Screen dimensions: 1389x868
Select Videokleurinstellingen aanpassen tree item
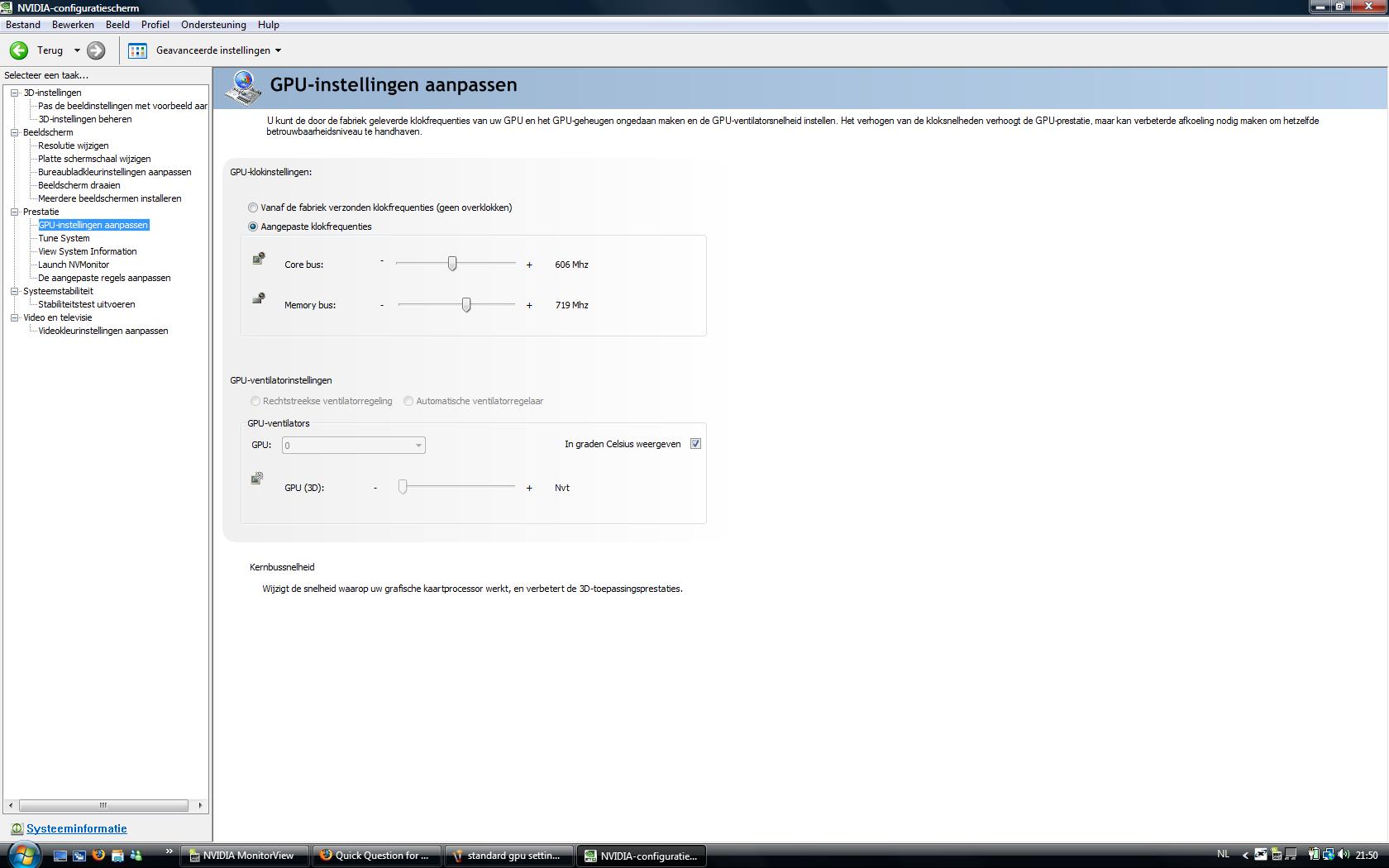pos(103,331)
